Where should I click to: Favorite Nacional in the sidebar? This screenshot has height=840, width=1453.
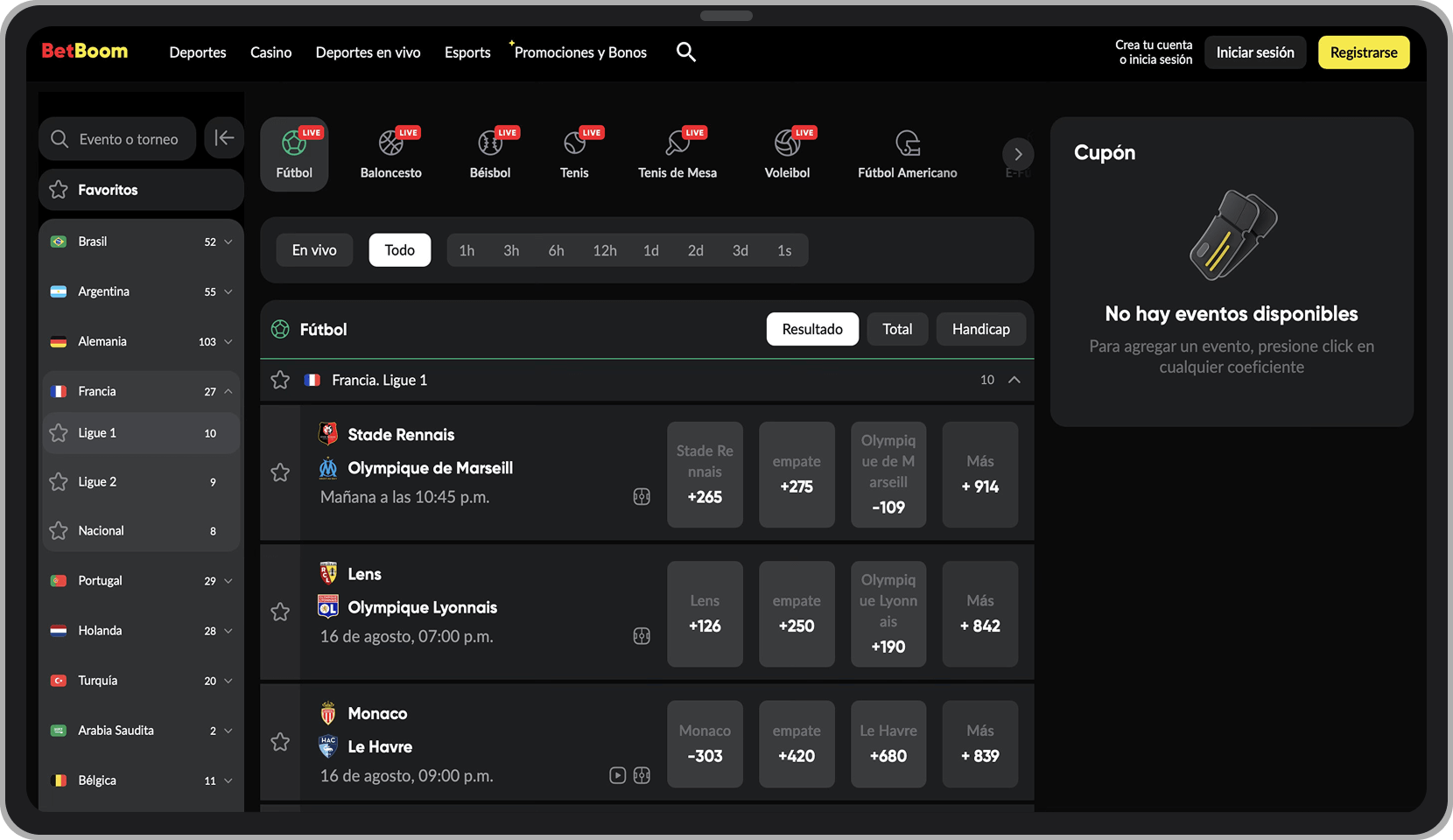pos(59,531)
